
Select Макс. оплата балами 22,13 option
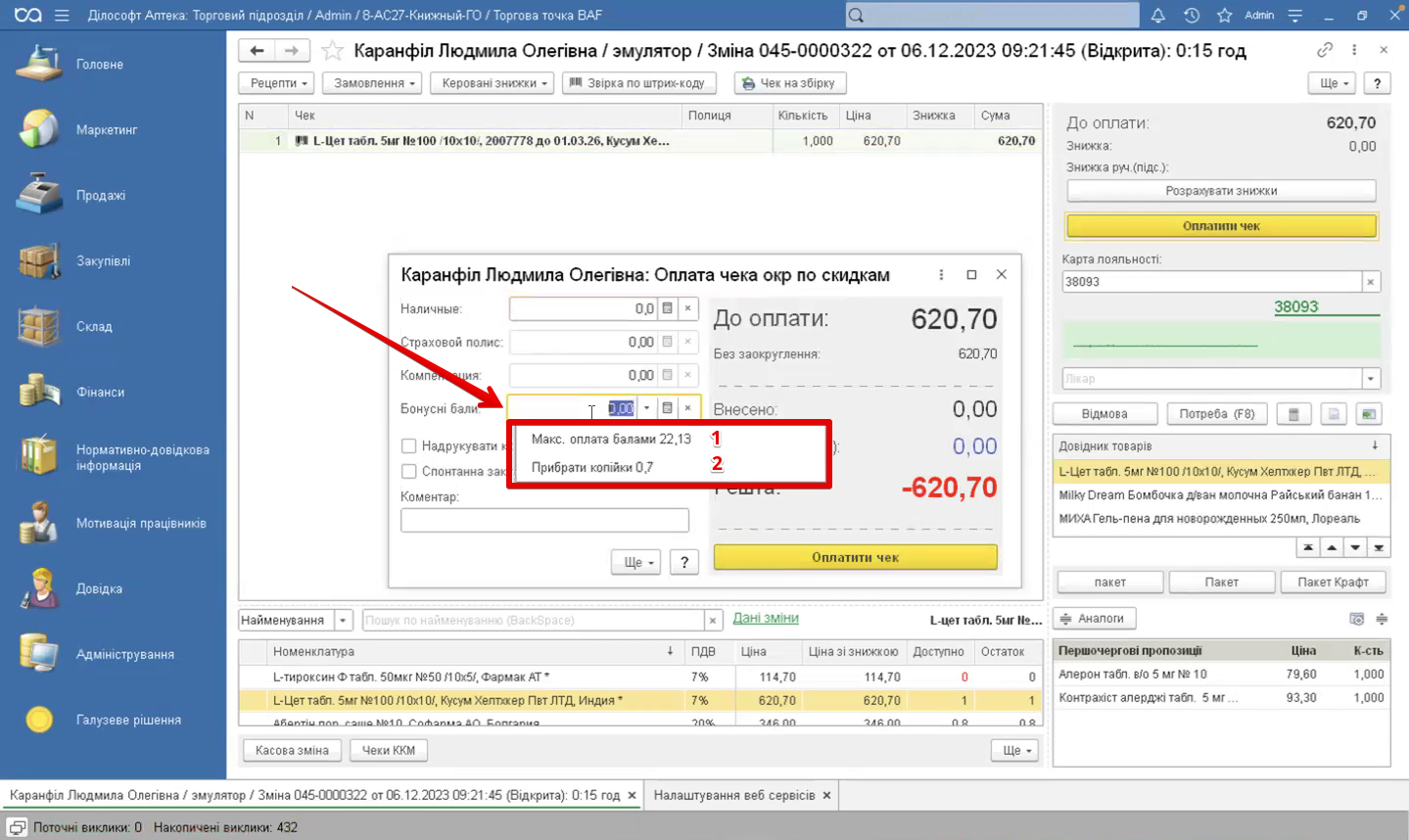610,439
